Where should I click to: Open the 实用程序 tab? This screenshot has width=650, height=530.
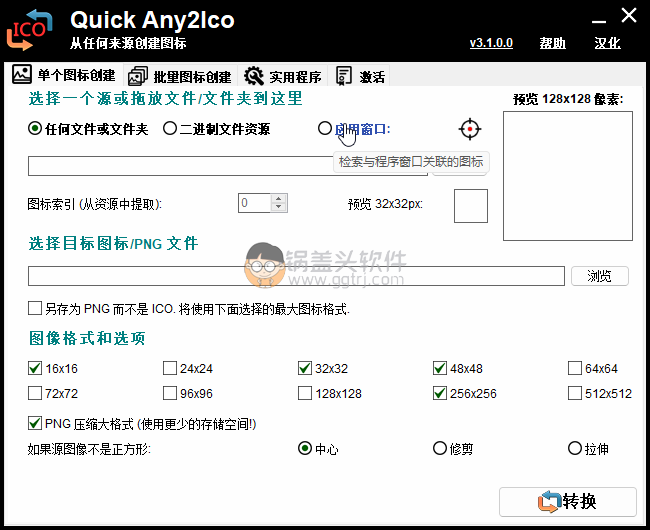pyautogui.click(x=283, y=76)
